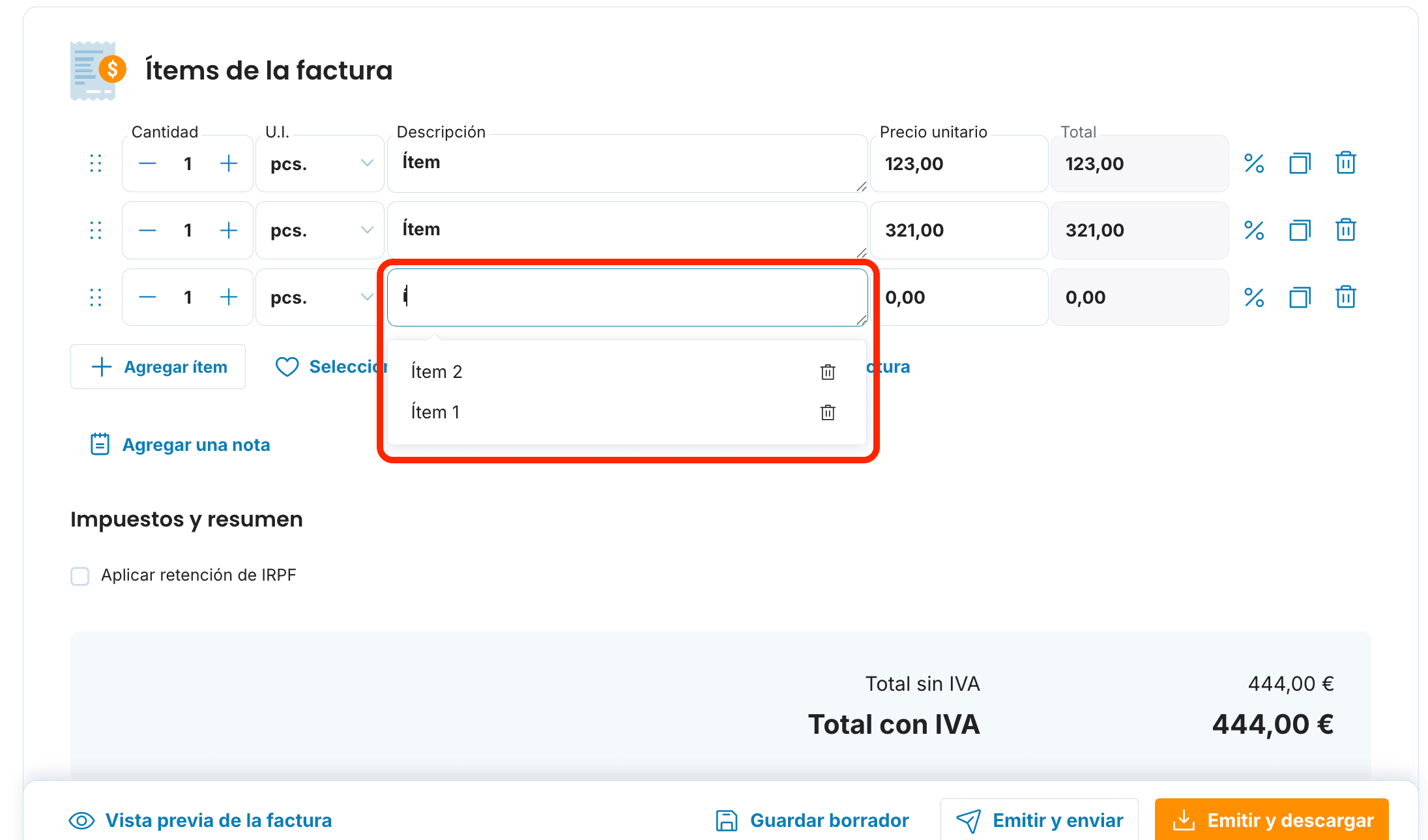Click the heart Seleccionar favorites link
Screen dimensions: 1428x840
point(331,367)
